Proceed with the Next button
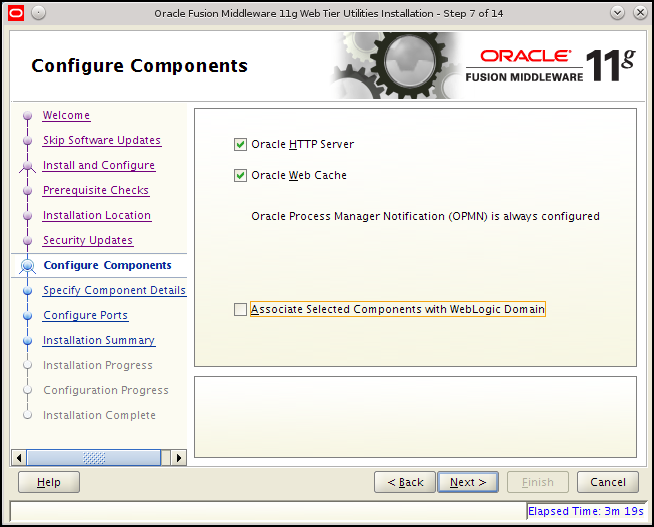The width and height of the screenshot is (654, 527). point(468,482)
